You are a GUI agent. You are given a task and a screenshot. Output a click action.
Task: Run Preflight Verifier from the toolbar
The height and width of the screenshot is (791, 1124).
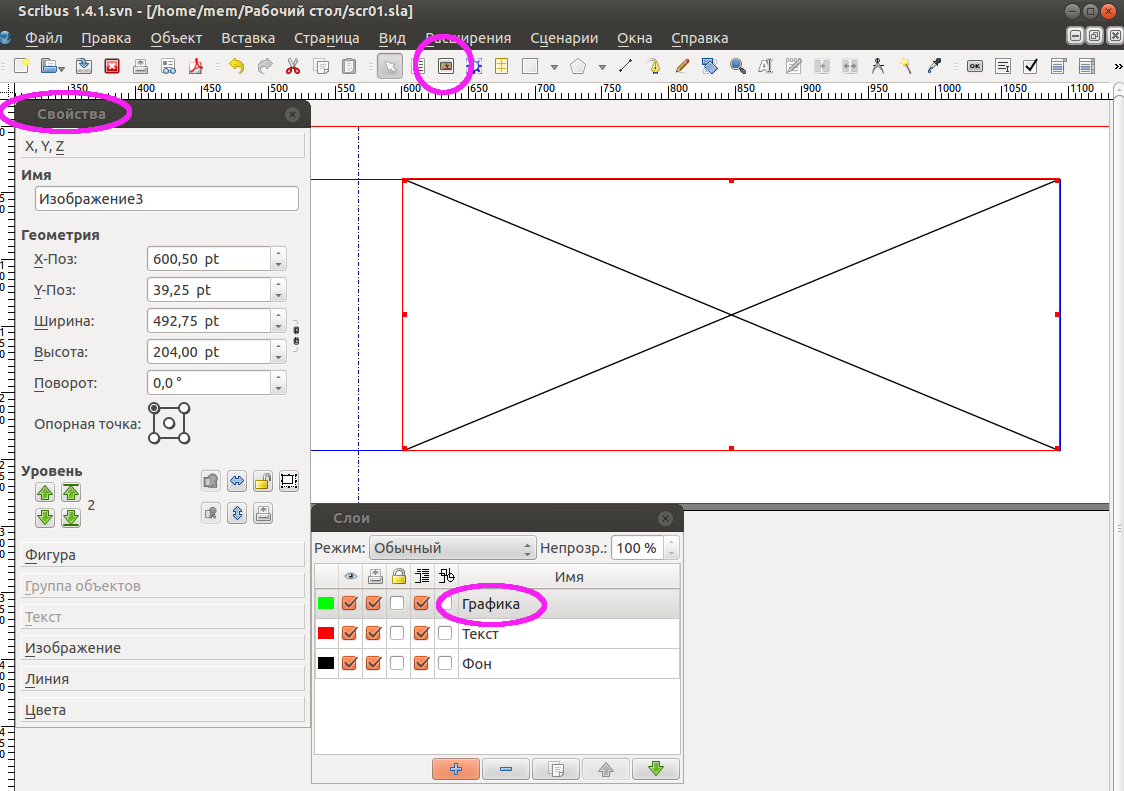pos(168,67)
